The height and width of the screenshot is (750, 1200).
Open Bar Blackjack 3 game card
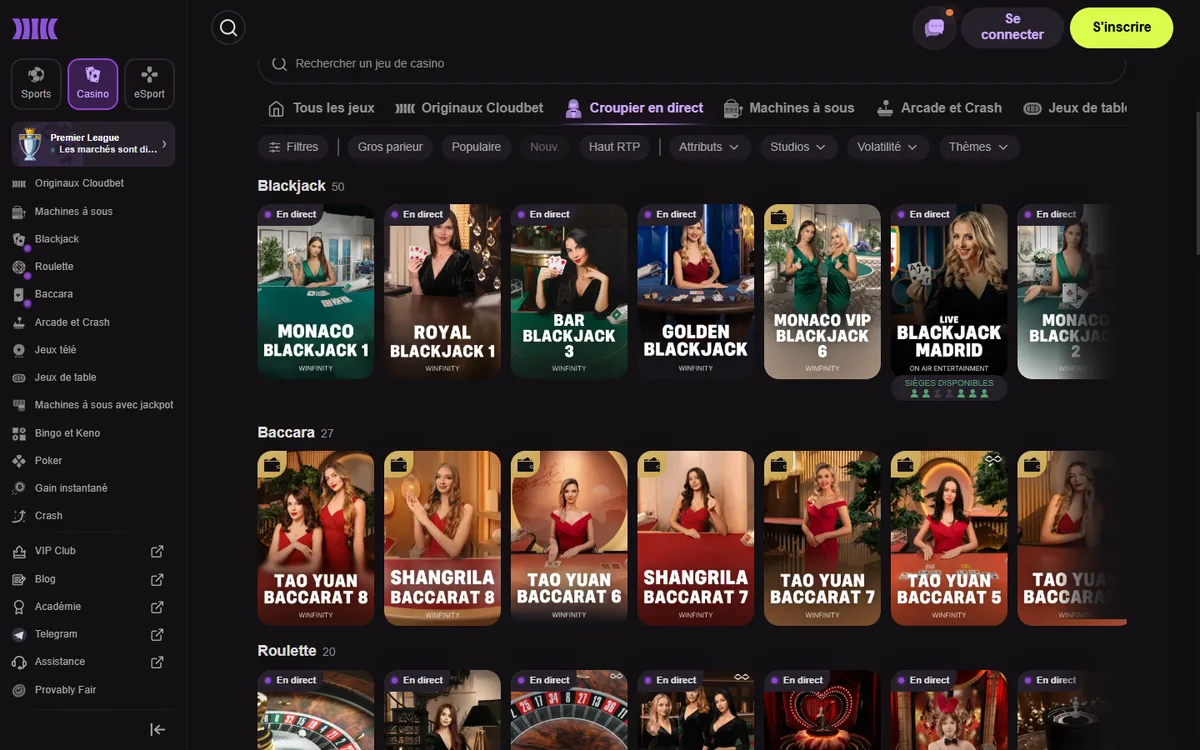point(569,292)
